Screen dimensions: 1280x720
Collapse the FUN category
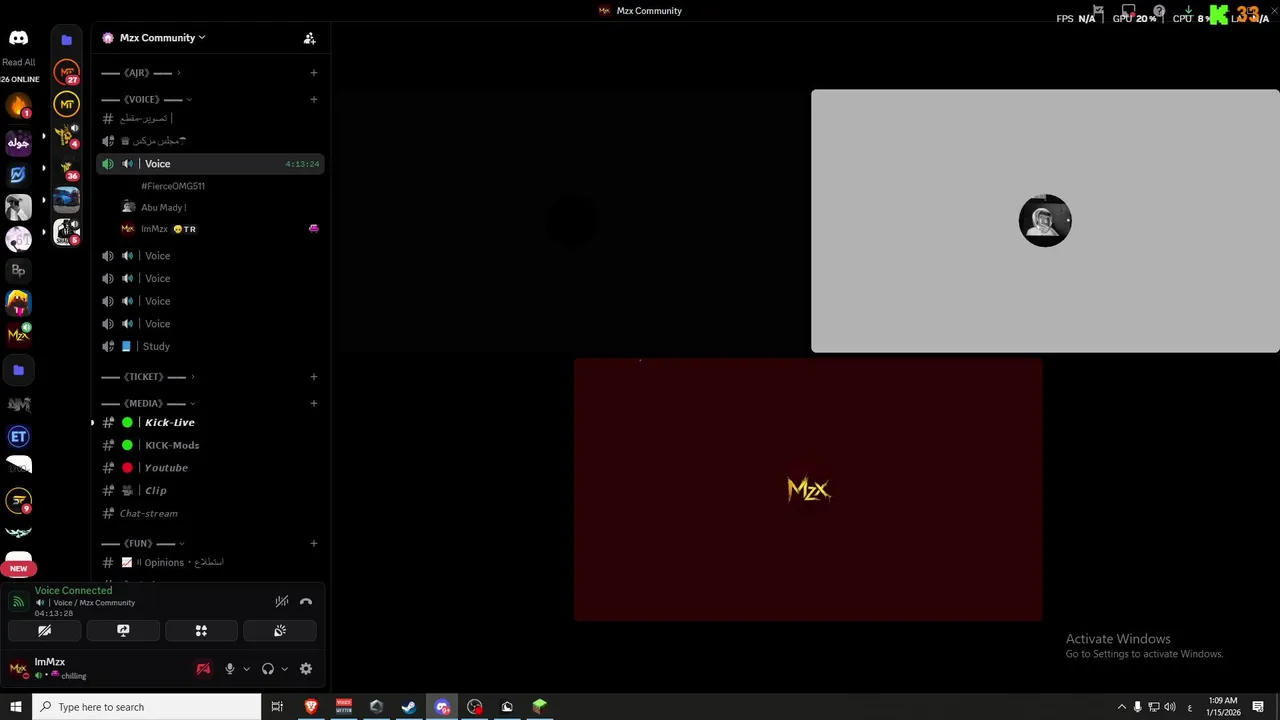[142, 543]
